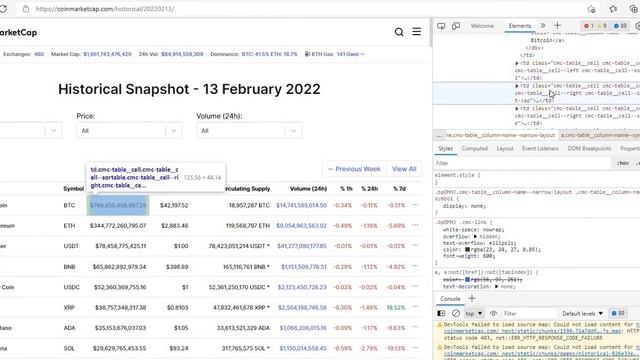Sort by Volume (24h) column header
Image resolution: width=640 pixels, height=360 pixels.
point(308,189)
